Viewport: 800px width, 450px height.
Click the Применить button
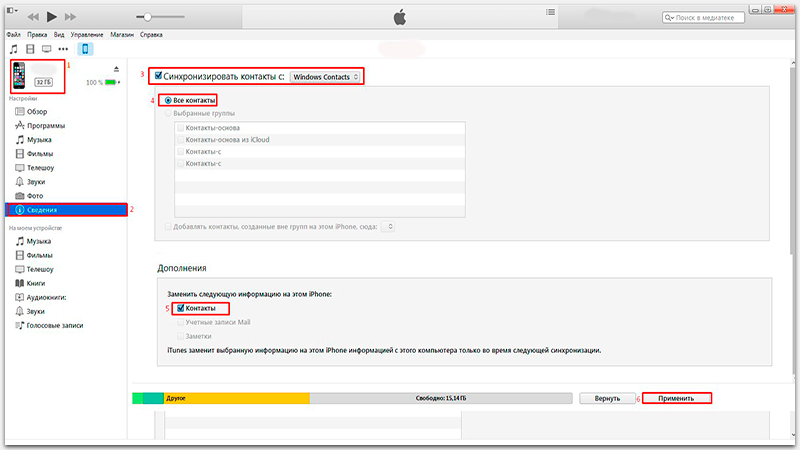coord(676,398)
